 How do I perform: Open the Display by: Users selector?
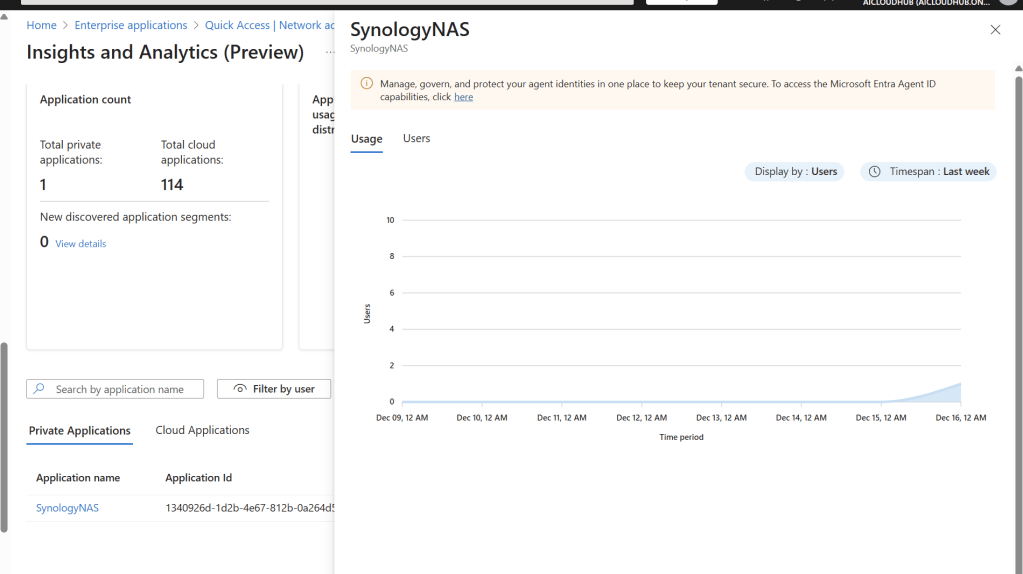794,172
